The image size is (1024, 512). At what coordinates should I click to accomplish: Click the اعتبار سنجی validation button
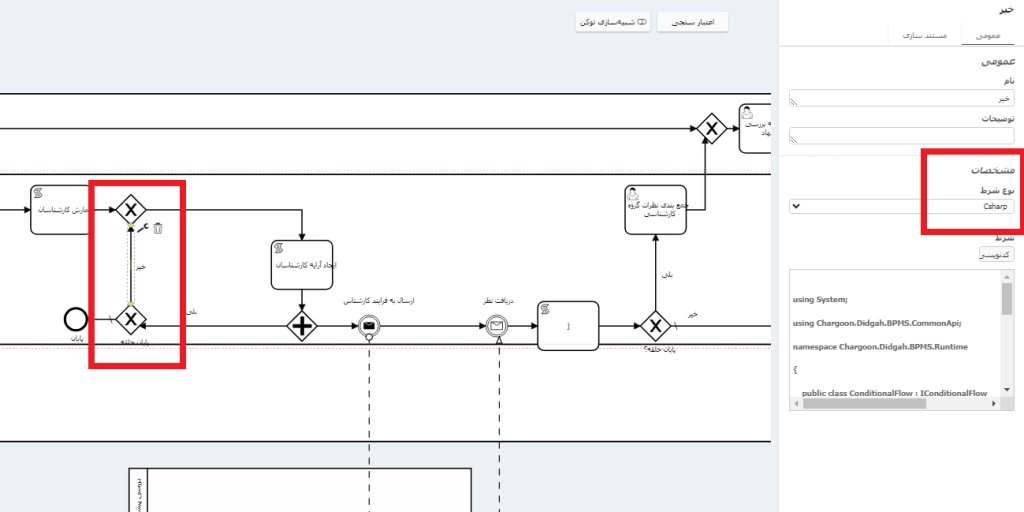pos(692,21)
